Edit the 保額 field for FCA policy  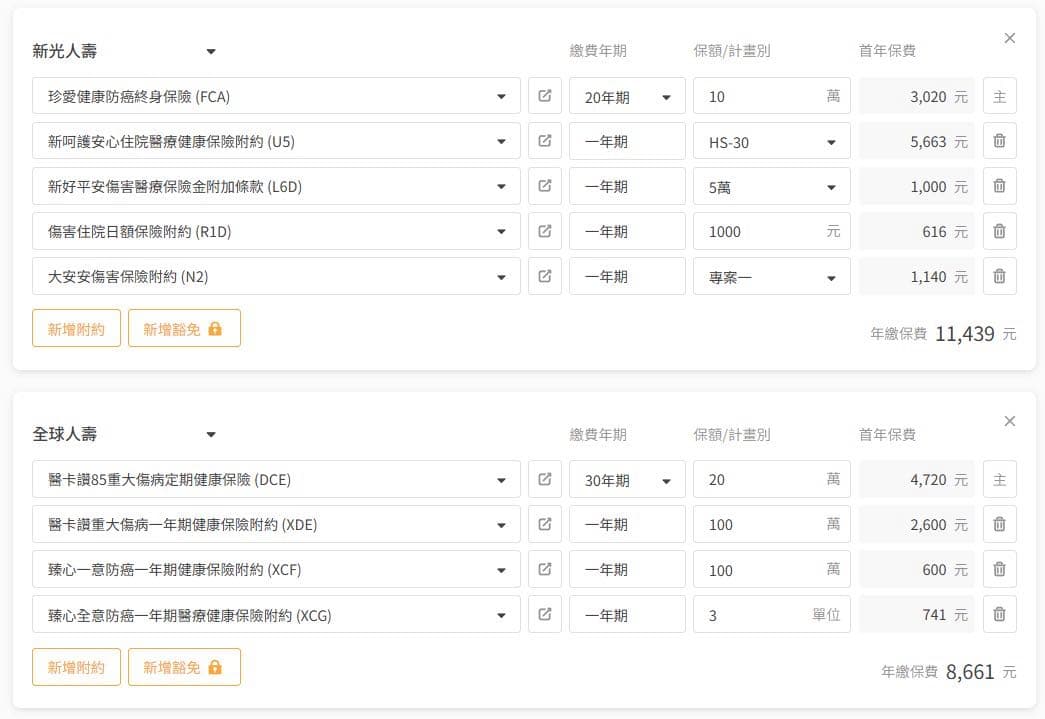[x=760, y=97]
